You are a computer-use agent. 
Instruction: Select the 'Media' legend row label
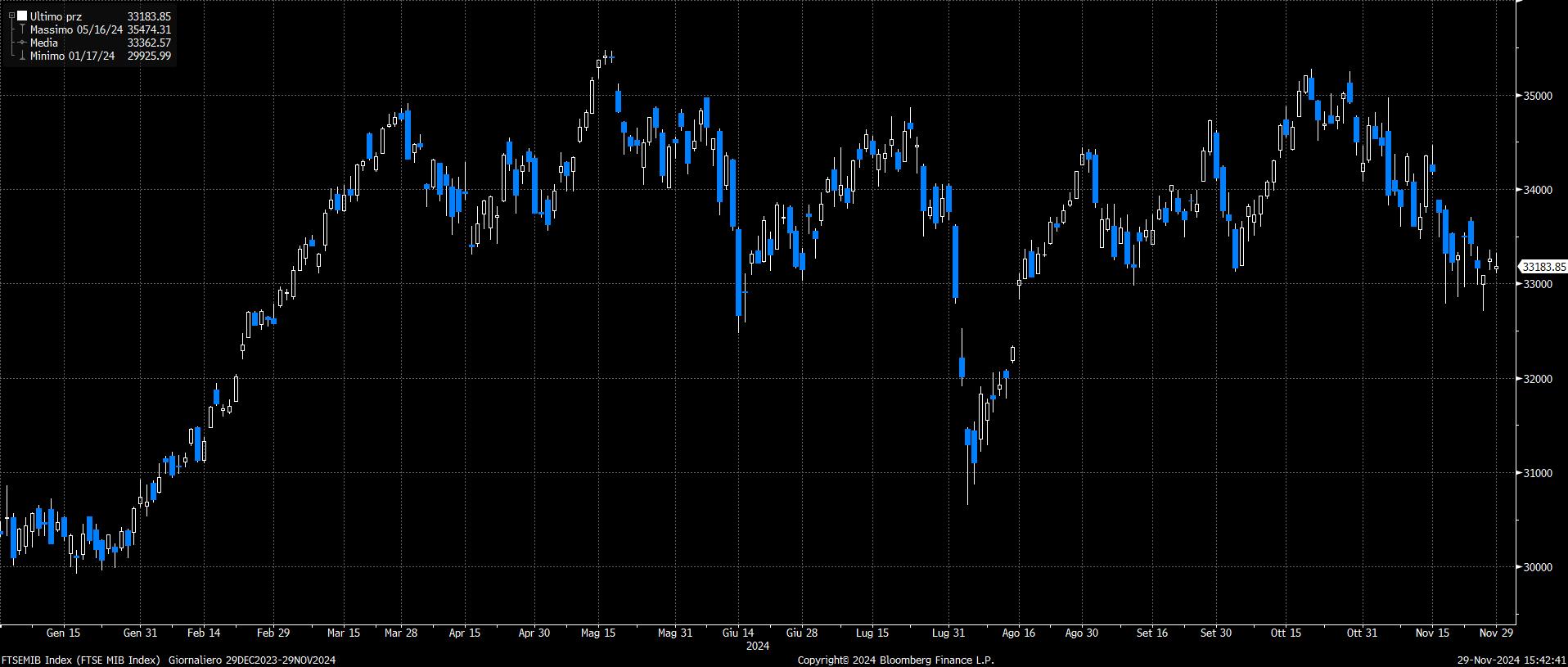pyautogui.click(x=44, y=43)
